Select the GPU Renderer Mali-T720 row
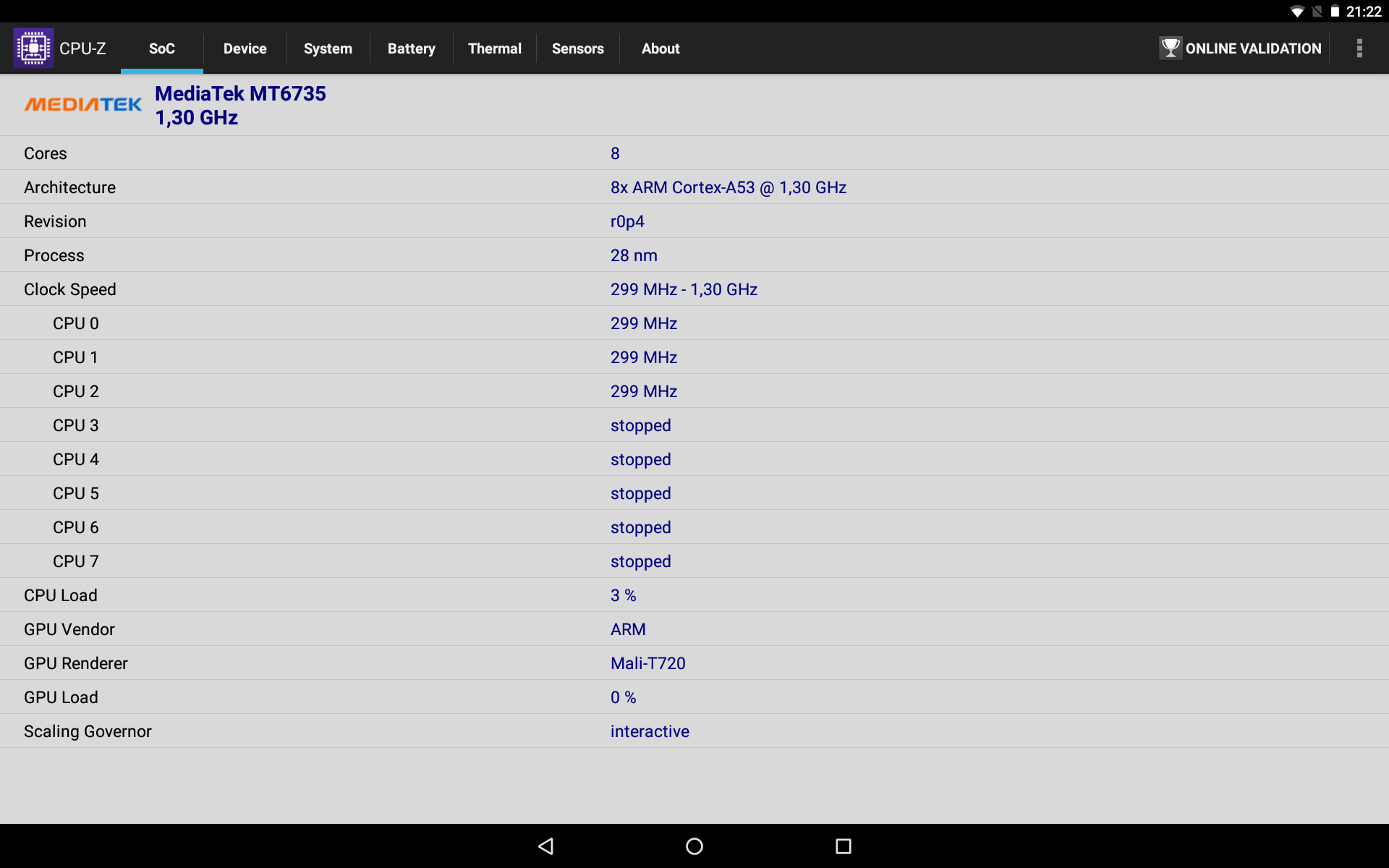 (694, 663)
